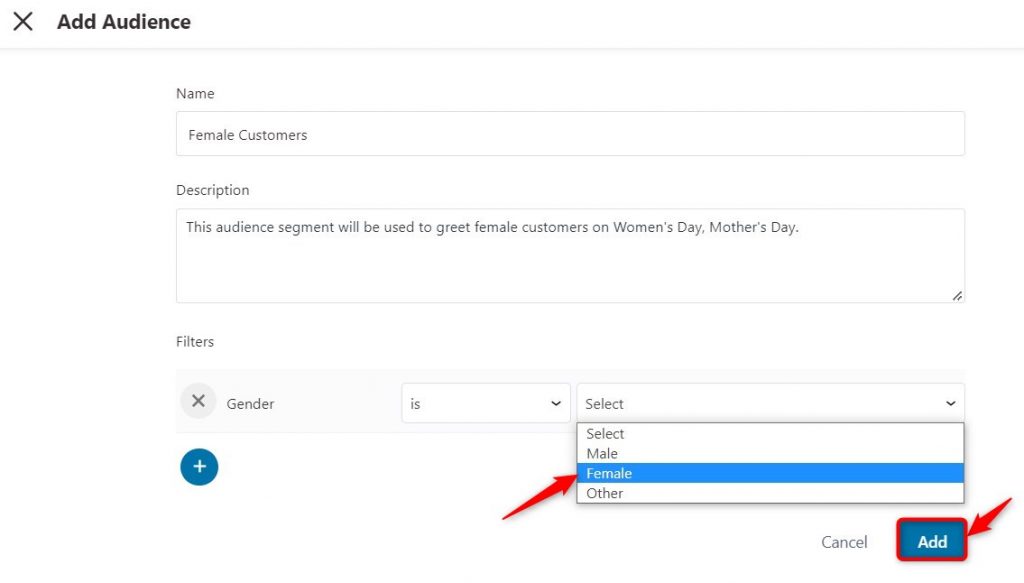Click the Description field label
Viewport: 1024px width, 583px height.
(x=212, y=190)
